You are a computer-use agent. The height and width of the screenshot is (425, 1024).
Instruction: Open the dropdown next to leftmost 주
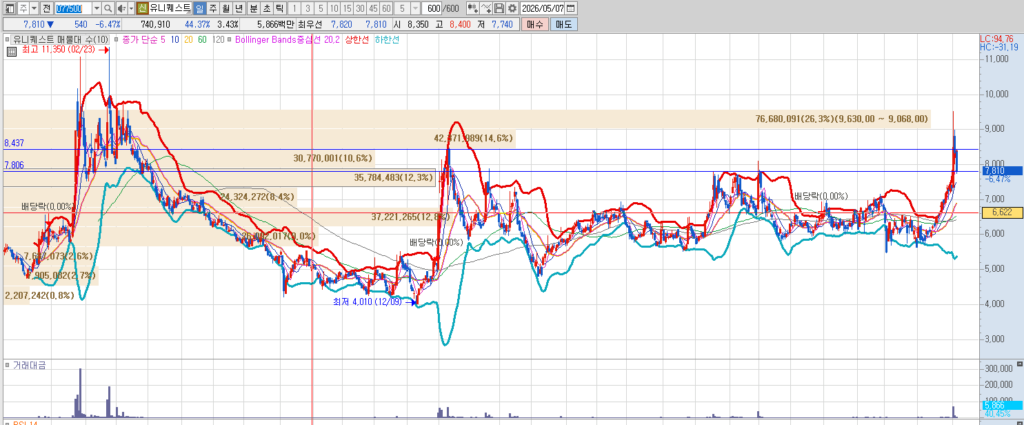tap(35, 8)
